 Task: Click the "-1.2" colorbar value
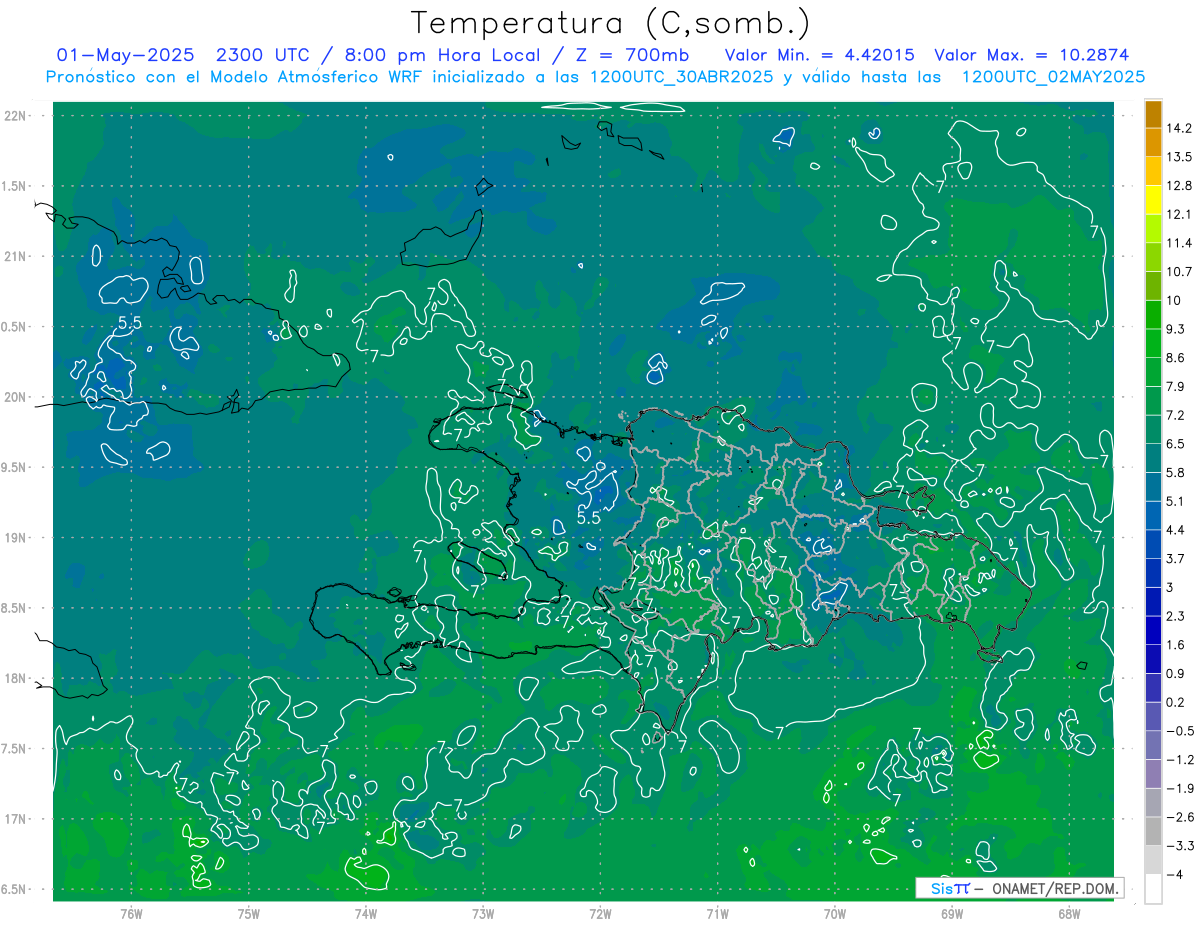(1179, 760)
